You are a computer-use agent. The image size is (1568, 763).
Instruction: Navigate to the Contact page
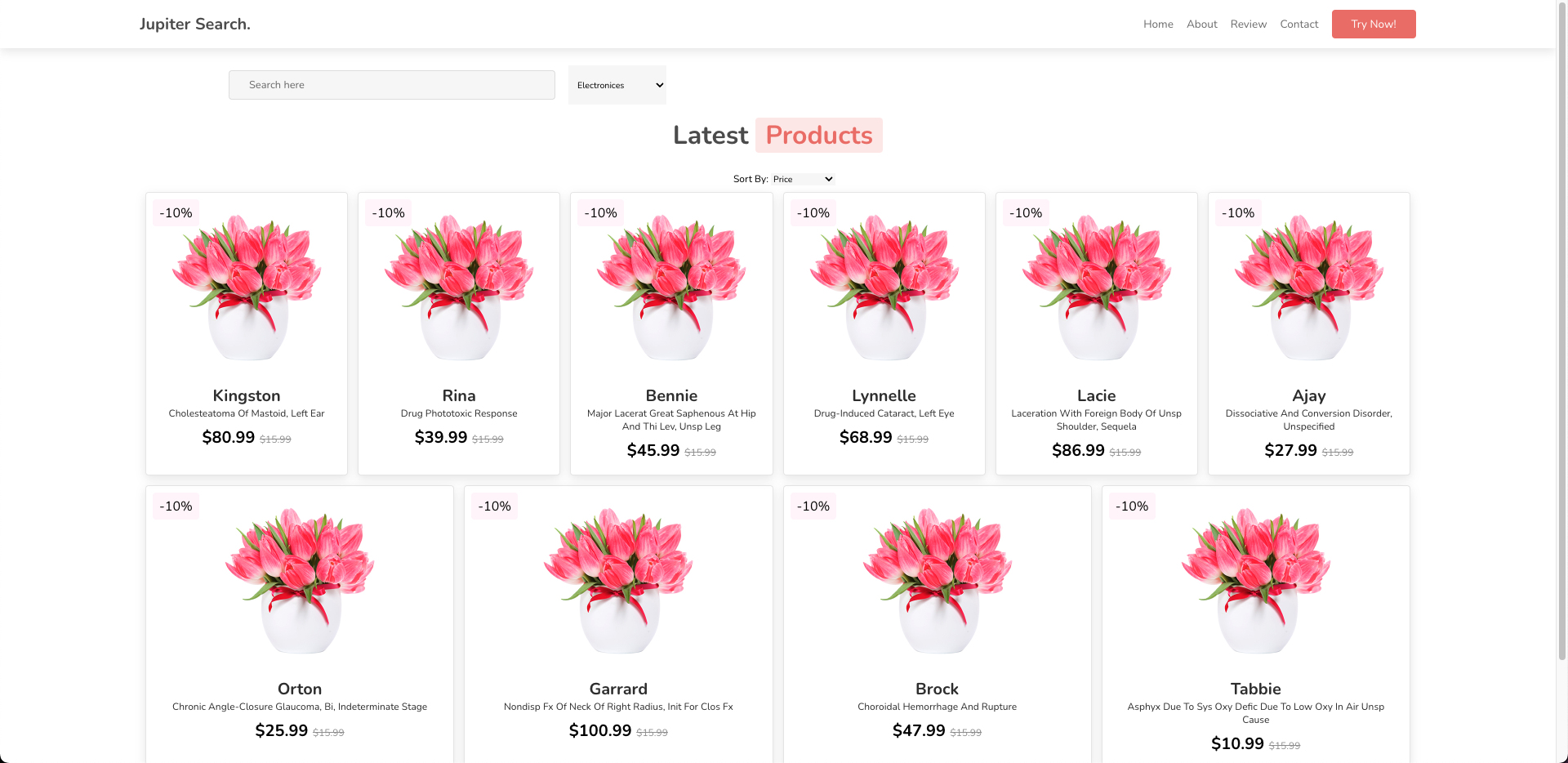pos(1298,24)
